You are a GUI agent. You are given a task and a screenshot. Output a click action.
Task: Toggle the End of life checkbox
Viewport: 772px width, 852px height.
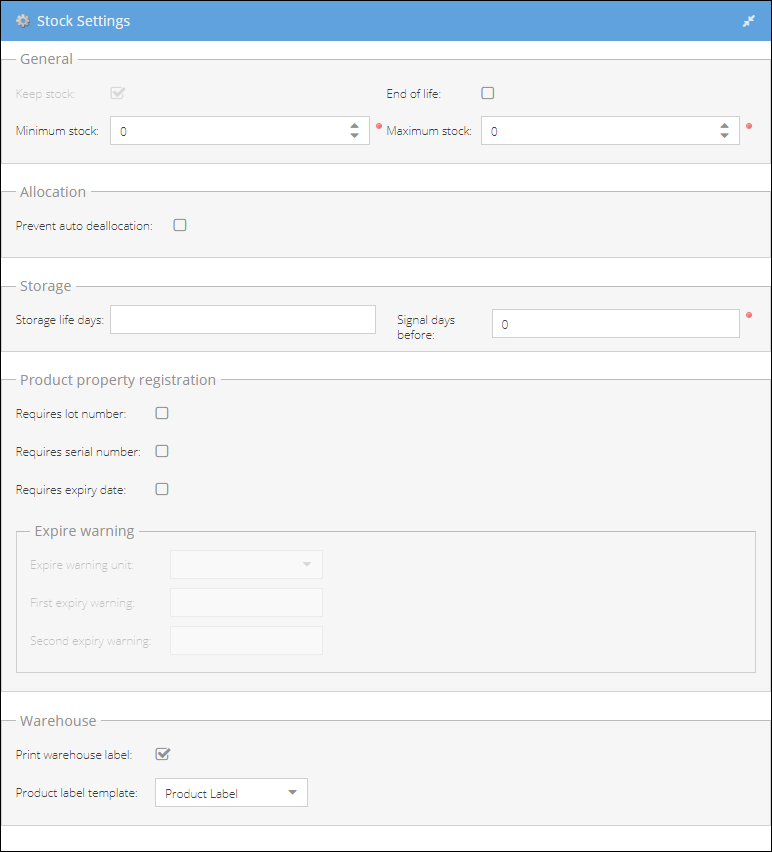(487, 93)
